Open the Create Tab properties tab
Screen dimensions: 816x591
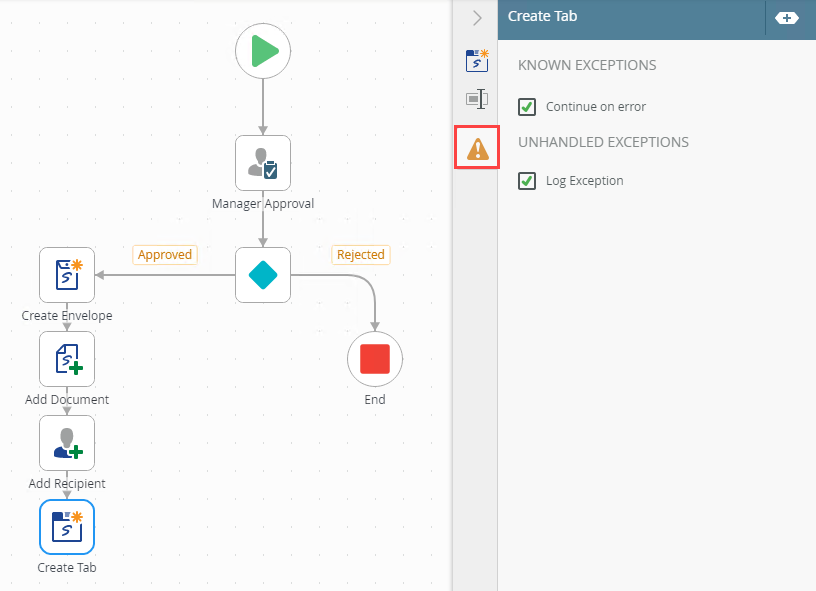point(477,60)
